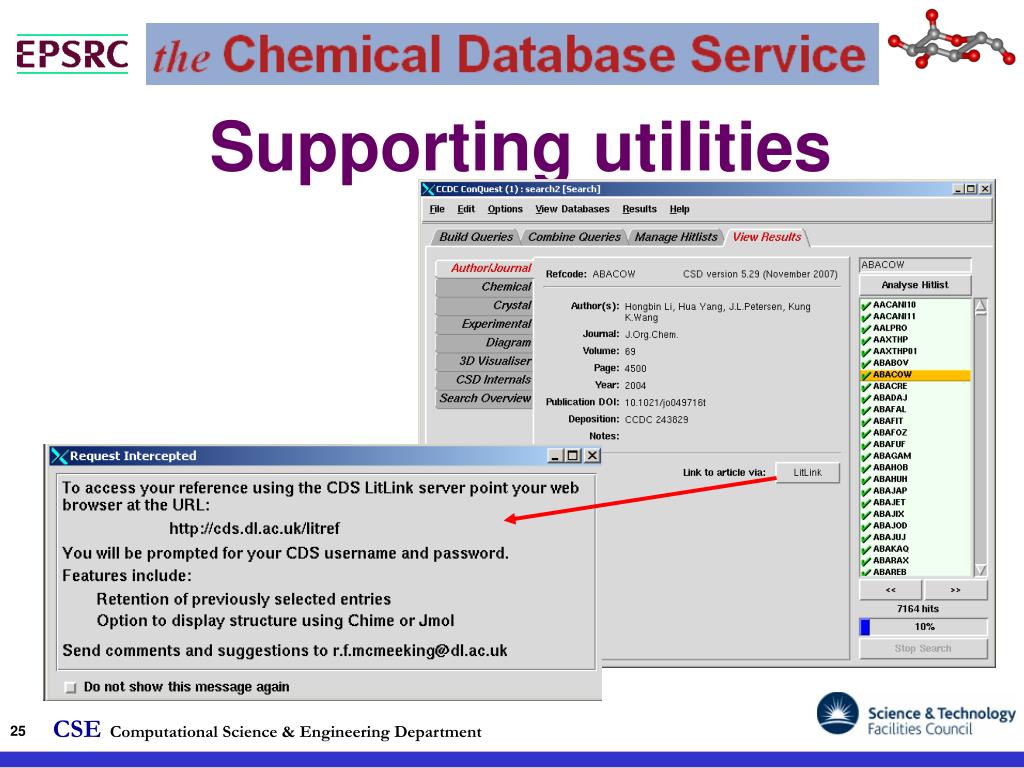Select ABAREB in the hitlist
Screen dimensions: 1024x768
890,572
